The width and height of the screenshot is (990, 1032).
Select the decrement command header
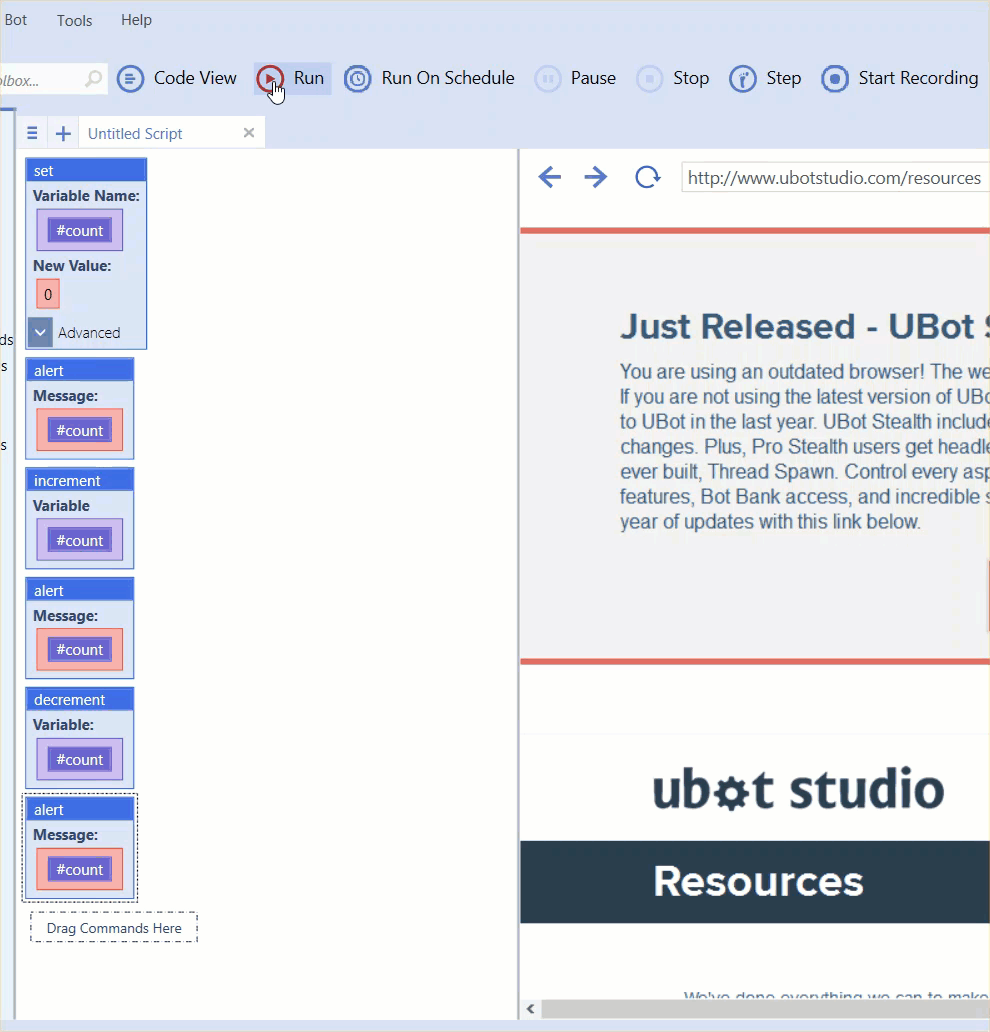point(80,700)
